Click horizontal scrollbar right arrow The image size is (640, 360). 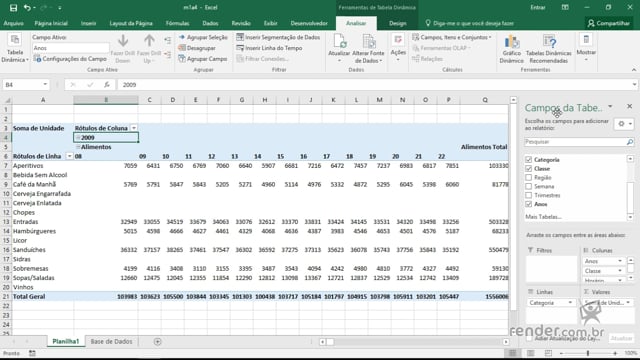[506, 342]
